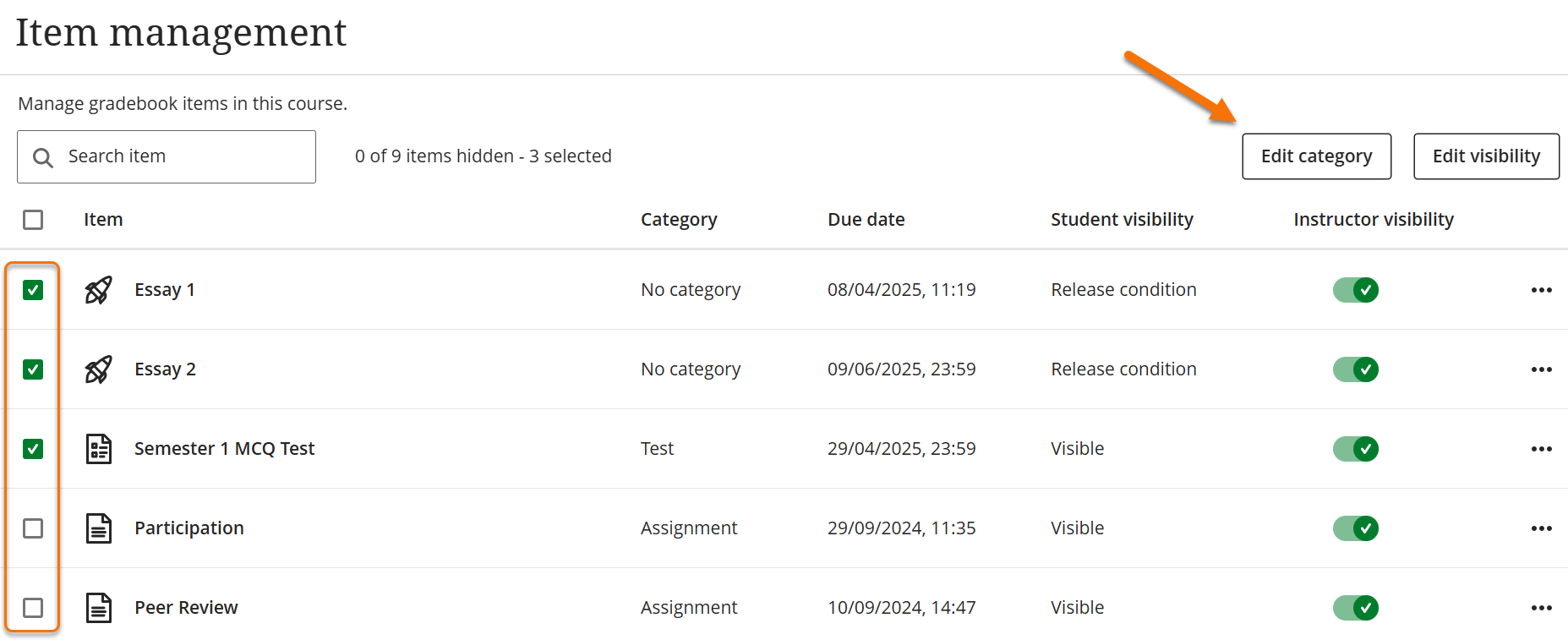
Task: Tick the Participation checkbox
Action: (33, 528)
